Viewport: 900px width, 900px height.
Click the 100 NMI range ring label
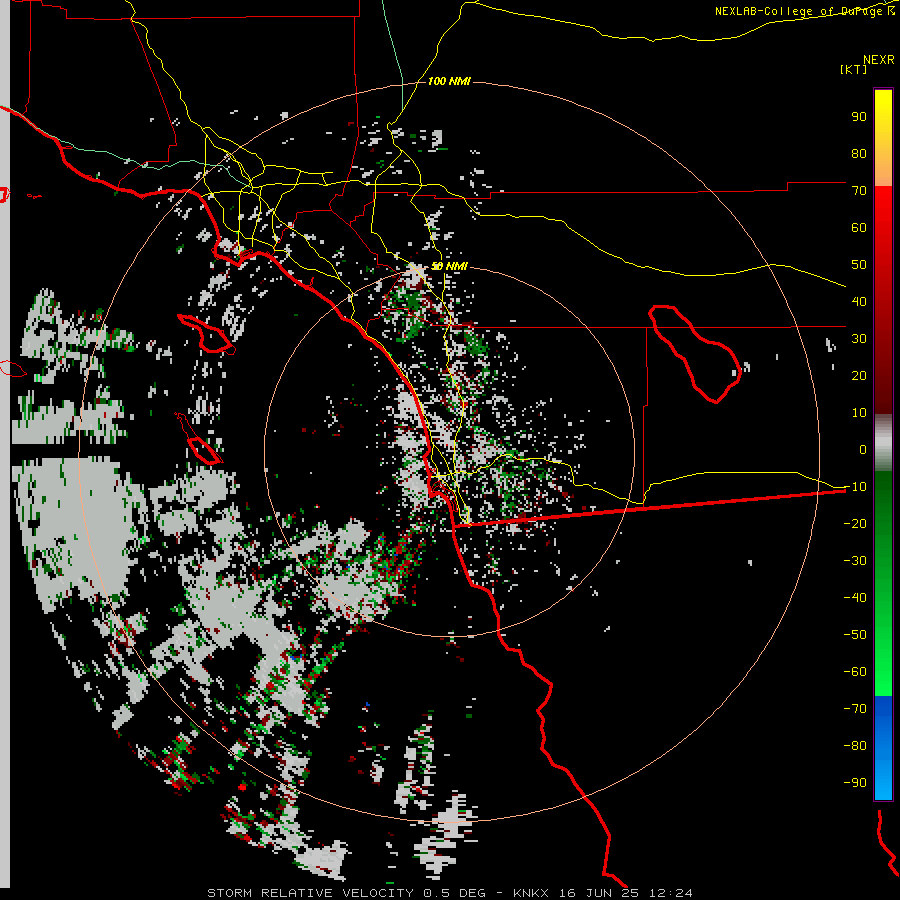pos(449,82)
